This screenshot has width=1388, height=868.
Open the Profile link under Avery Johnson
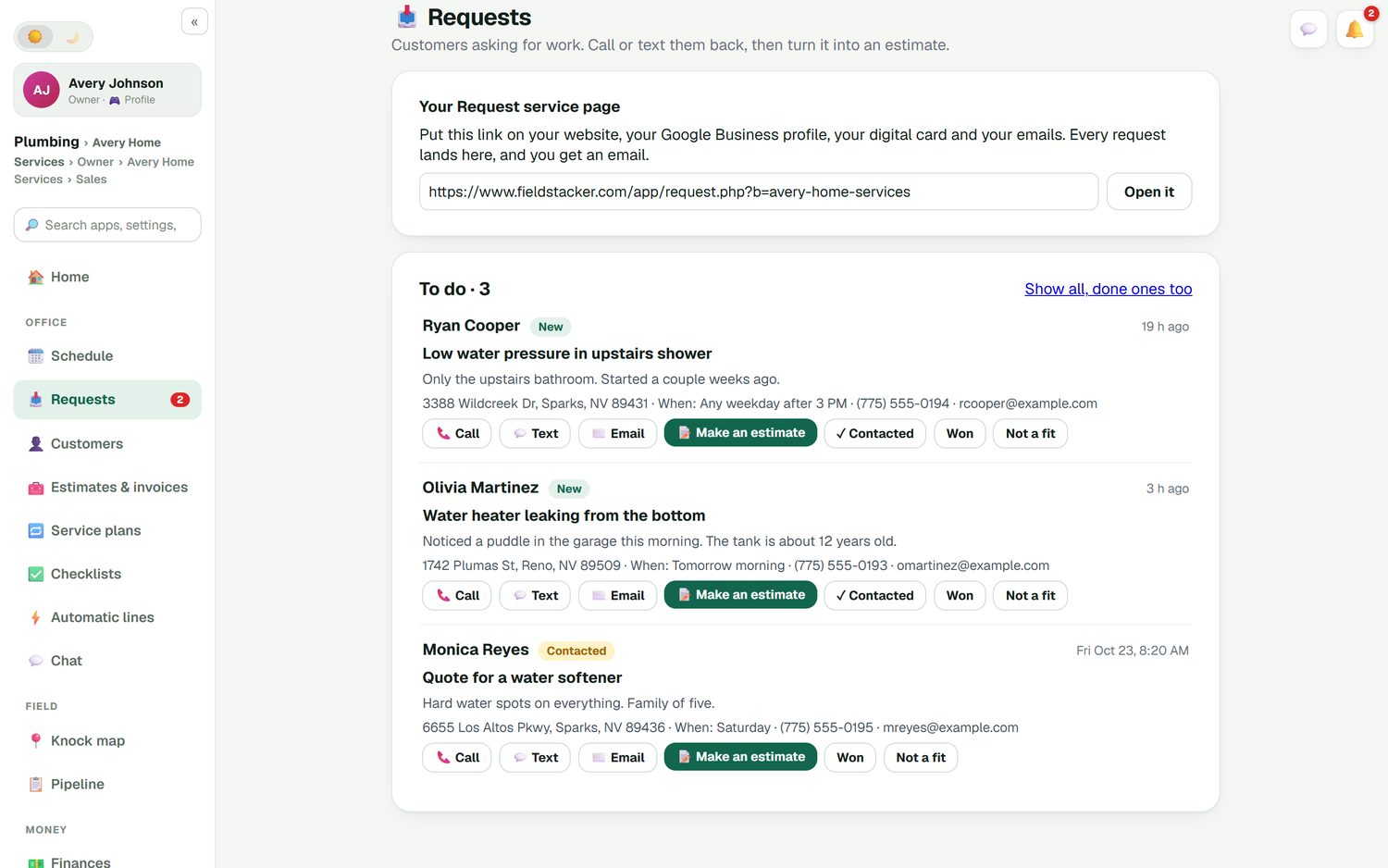pyautogui.click(x=132, y=100)
